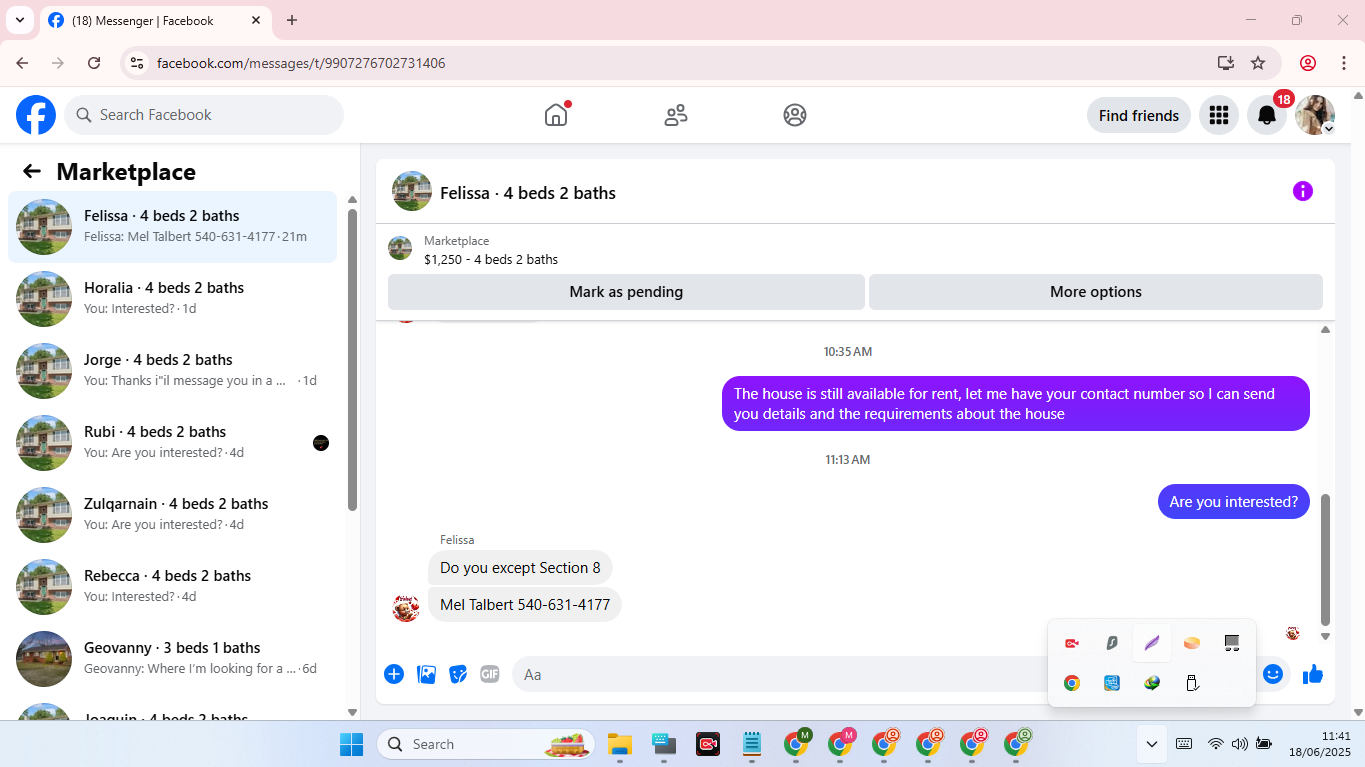Open Internet Download Manager tray icon
This screenshot has width=1365, height=767.
[1152, 683]
